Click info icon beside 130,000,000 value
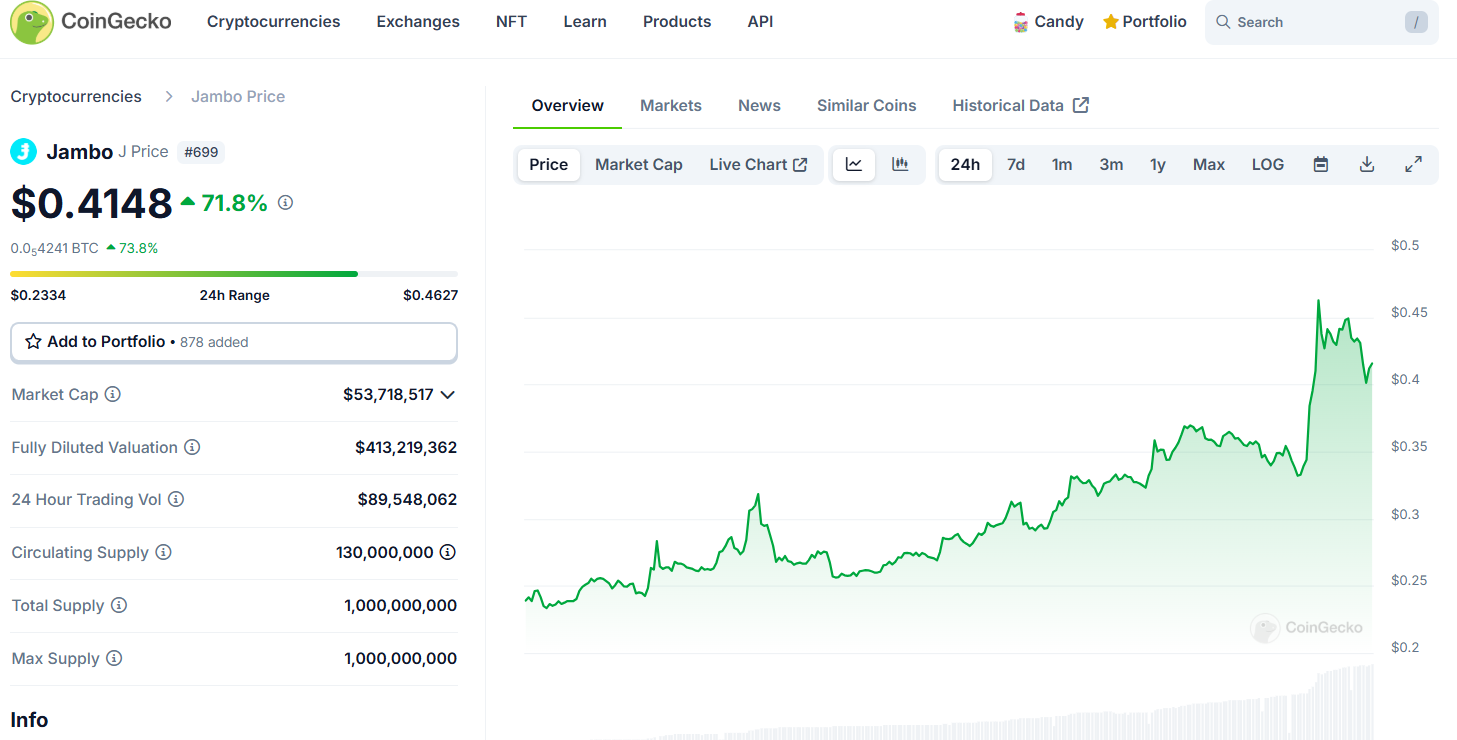The image size is (1457, 740). click(x=448, y=553)
